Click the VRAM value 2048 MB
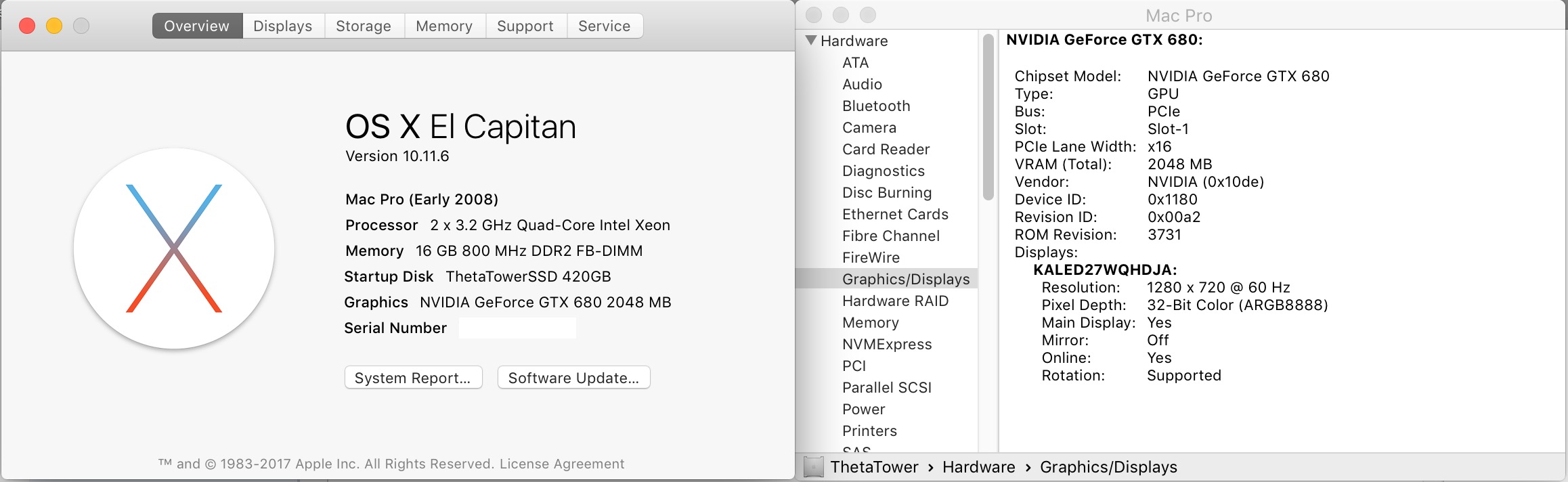This screenshot has height=482, width=1568. pos(1180,164)
